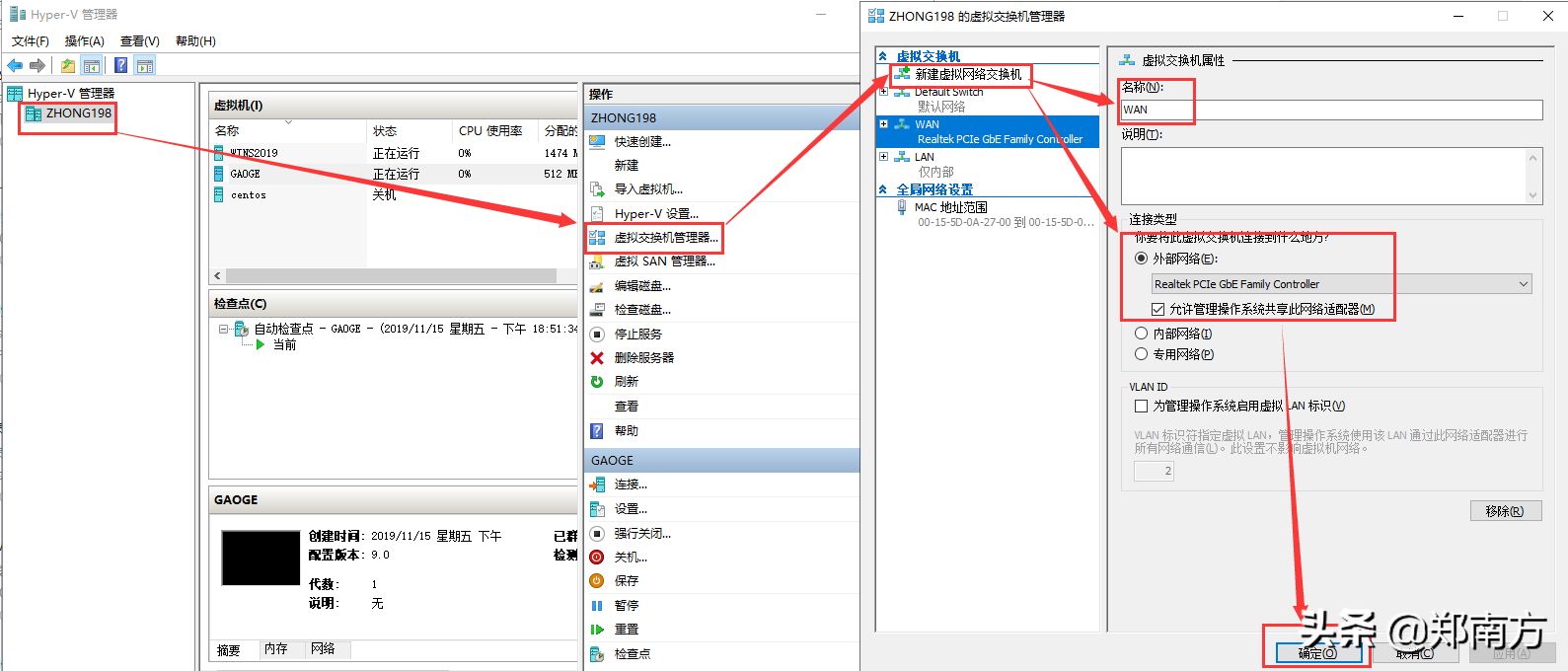The image size is (1568, 671).
Task: Select the 内部网络 radio button
Action: coord(1142,334)
